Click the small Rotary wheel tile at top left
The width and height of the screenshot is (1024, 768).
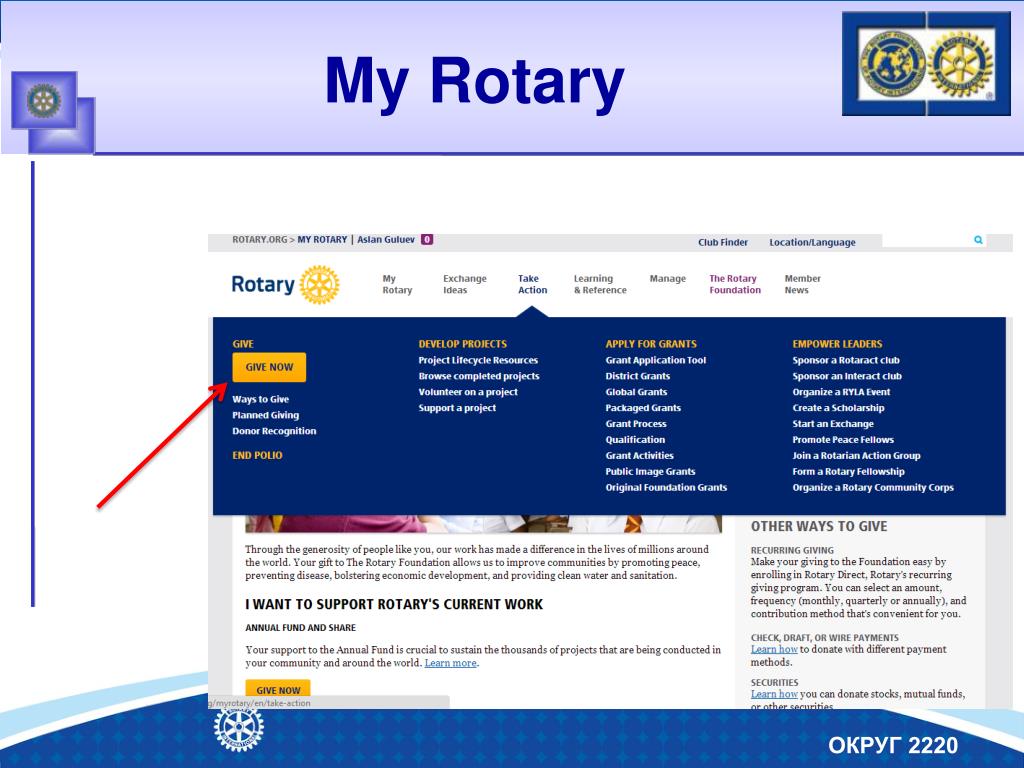pyautogui.click(x=44, y=100)
